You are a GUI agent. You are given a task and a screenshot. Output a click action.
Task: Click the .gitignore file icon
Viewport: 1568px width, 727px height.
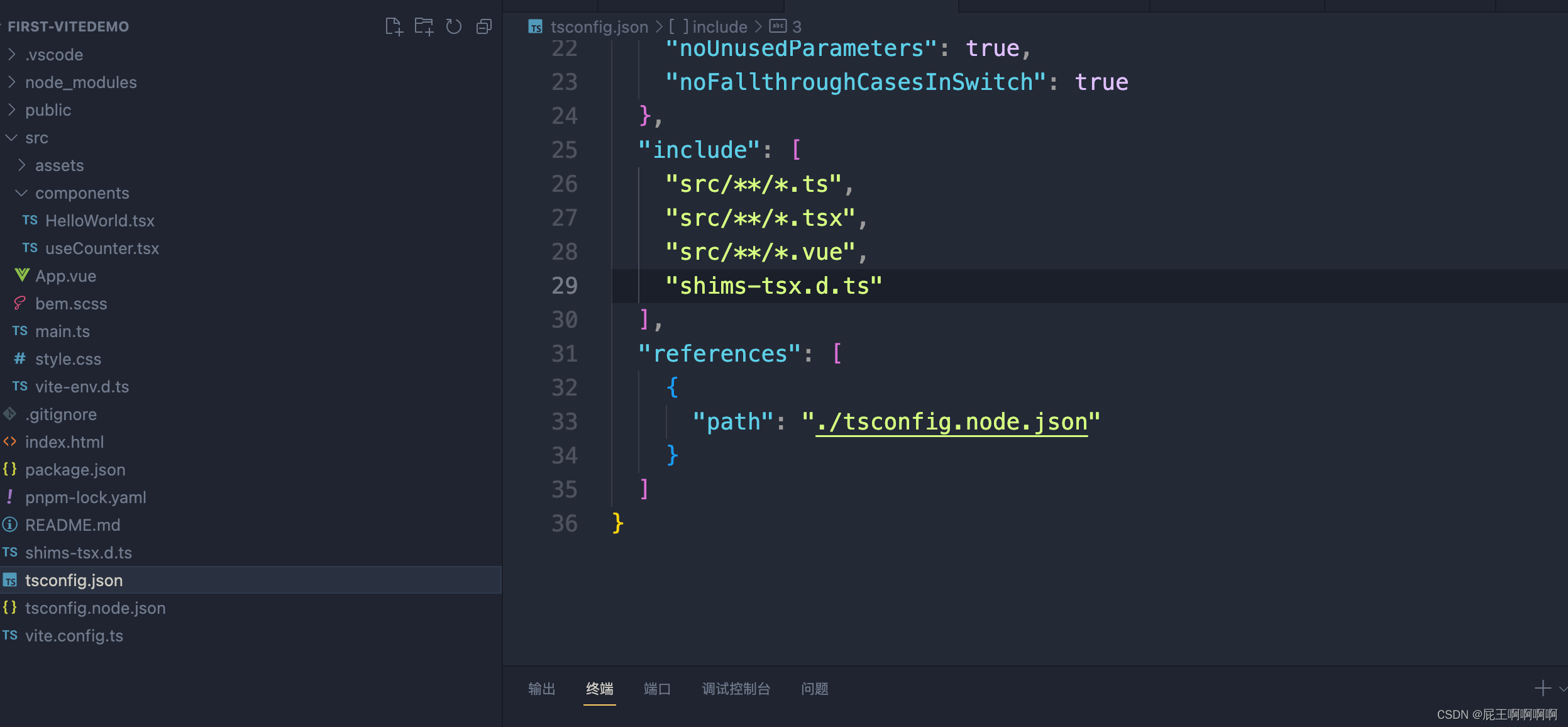coord(9,414)
